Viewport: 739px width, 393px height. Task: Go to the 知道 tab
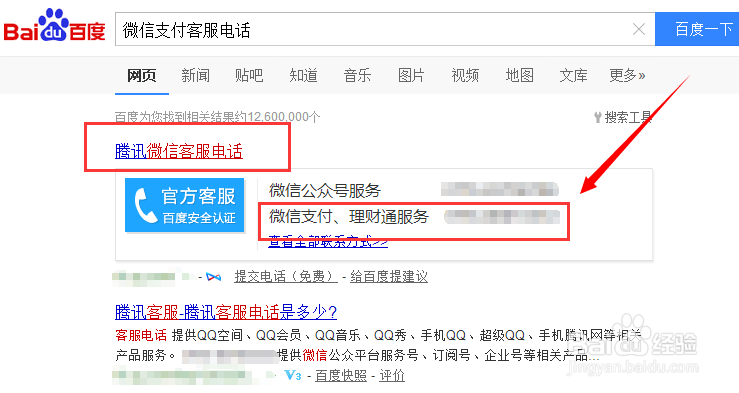point(303,75)
